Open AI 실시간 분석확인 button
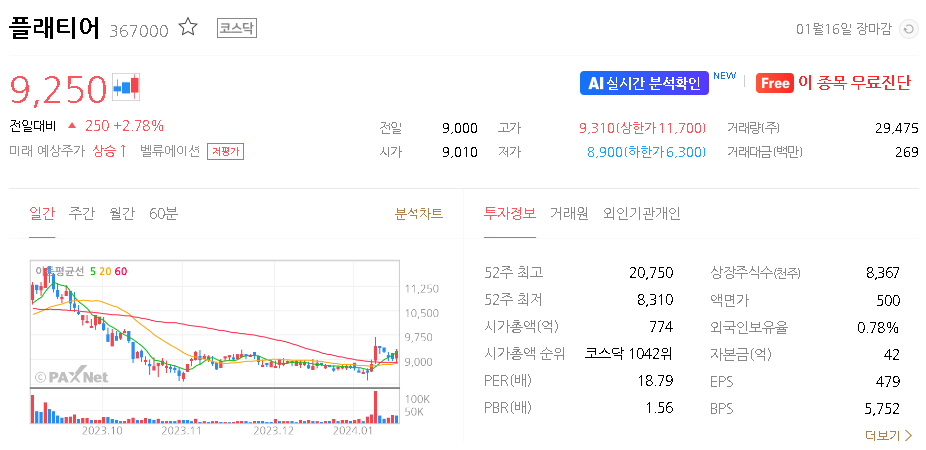926x450 pixels. 643,83
